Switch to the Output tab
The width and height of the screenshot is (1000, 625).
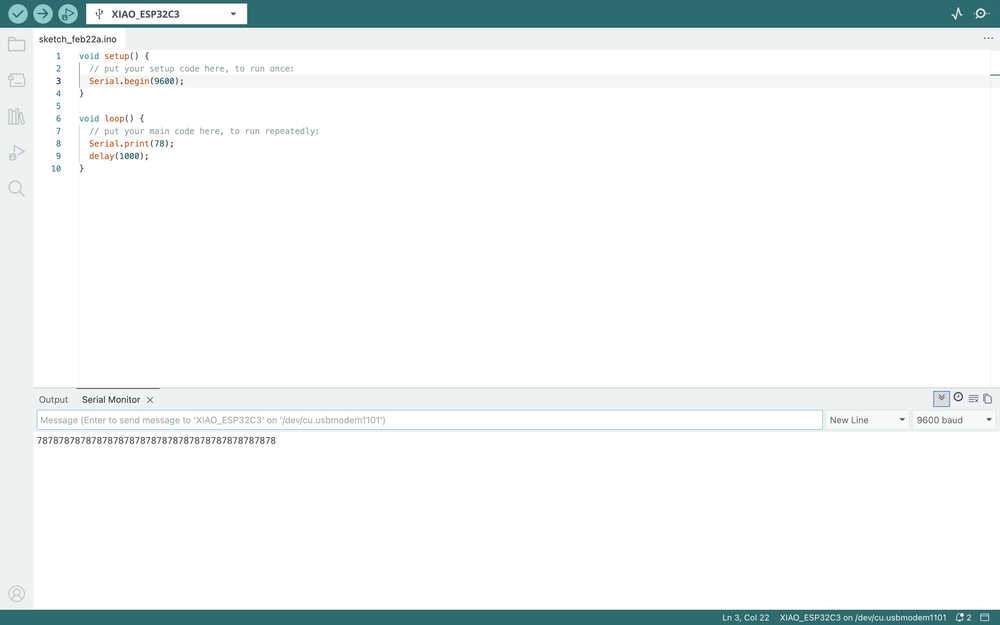click(54, 399)
